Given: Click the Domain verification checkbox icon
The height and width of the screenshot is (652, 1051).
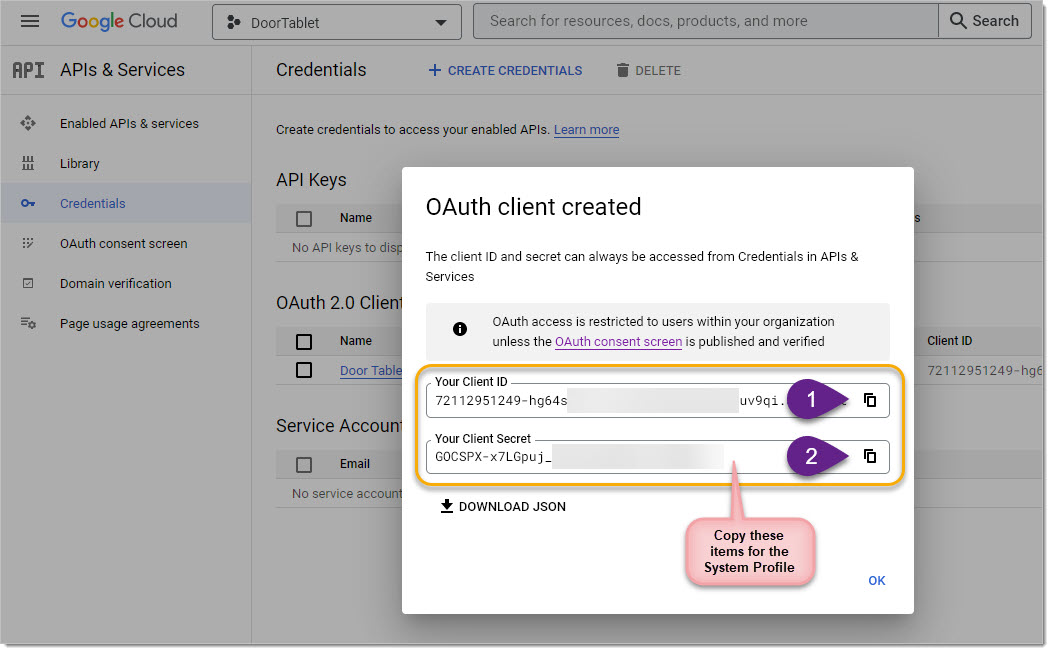Looking at the screenshot, I should (x=27, y=283).
